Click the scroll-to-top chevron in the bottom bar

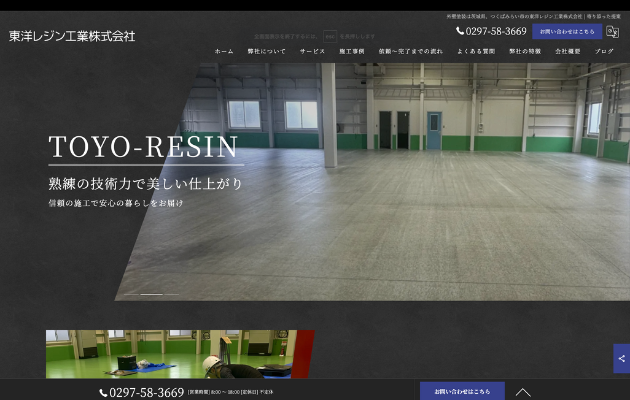pos(523,392)
